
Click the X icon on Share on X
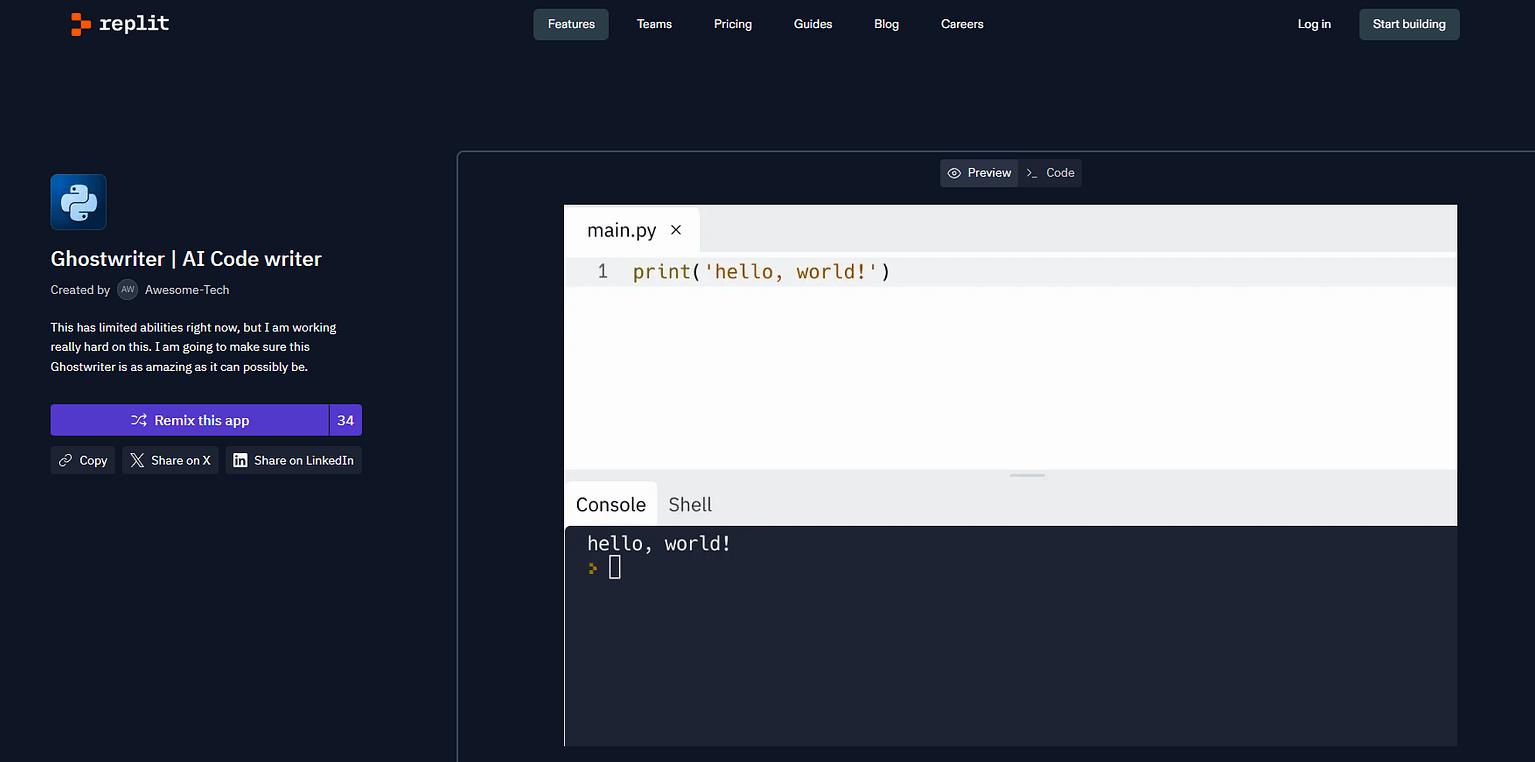[x=138, y=460]
